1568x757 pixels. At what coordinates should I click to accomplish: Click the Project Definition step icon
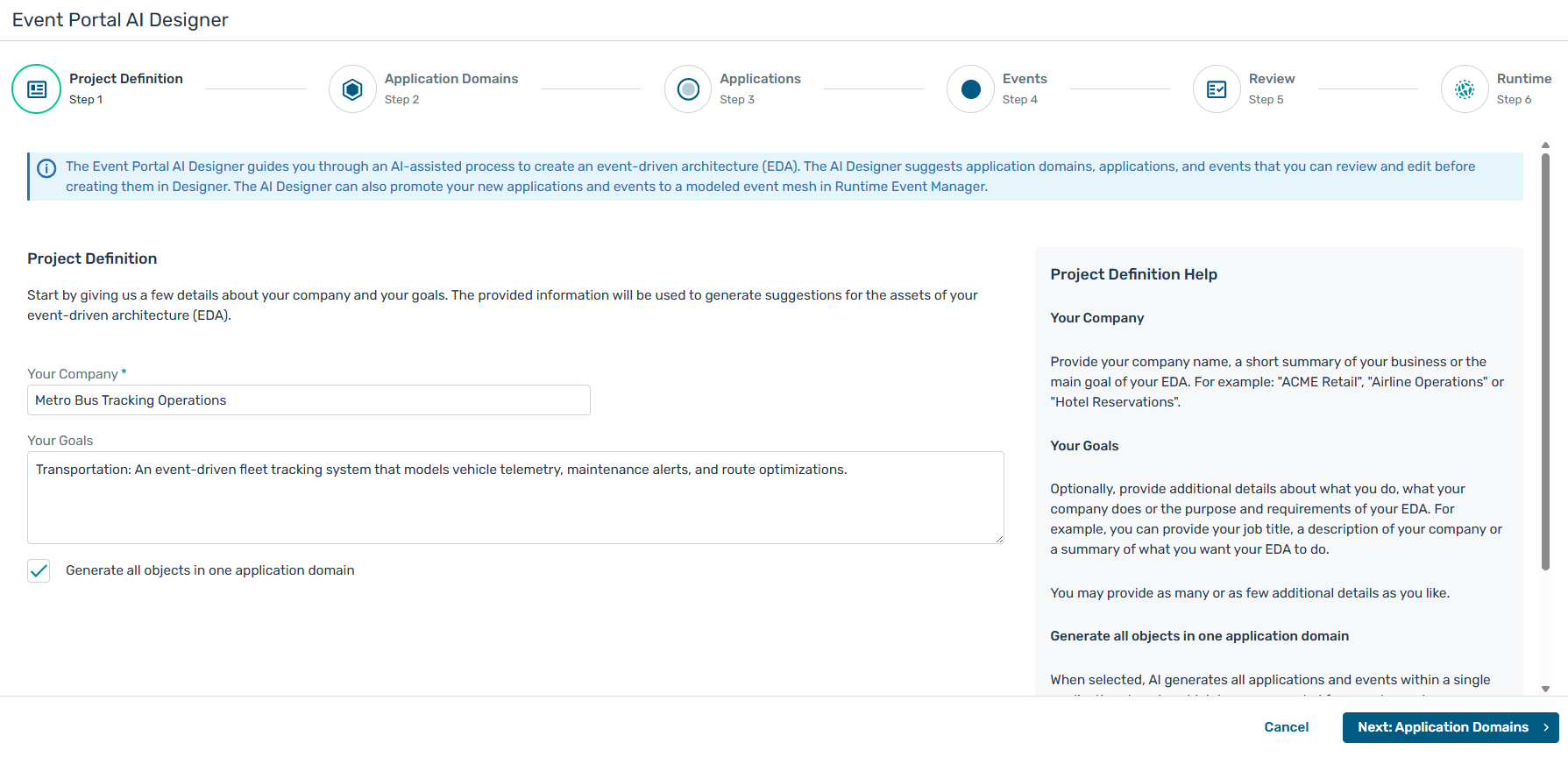coord(37,89)
